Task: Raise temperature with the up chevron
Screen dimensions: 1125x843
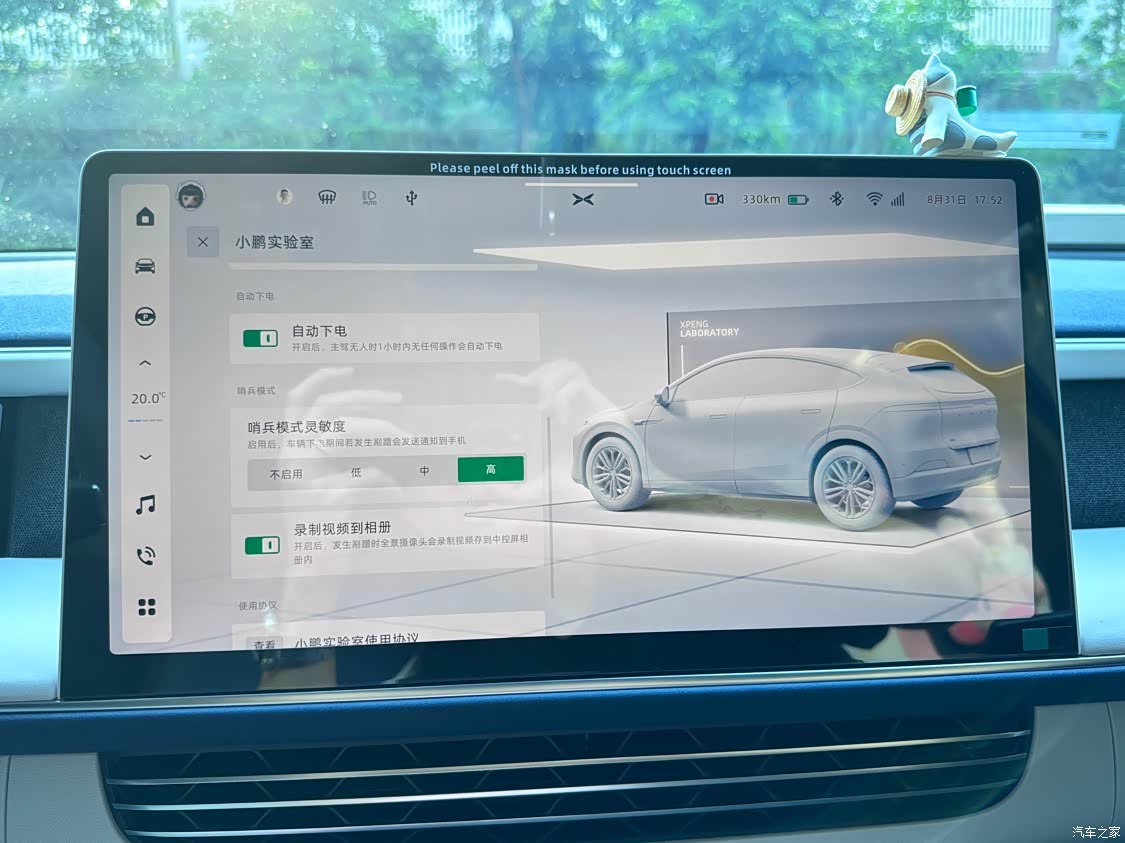Action: [x=146, y=364]
